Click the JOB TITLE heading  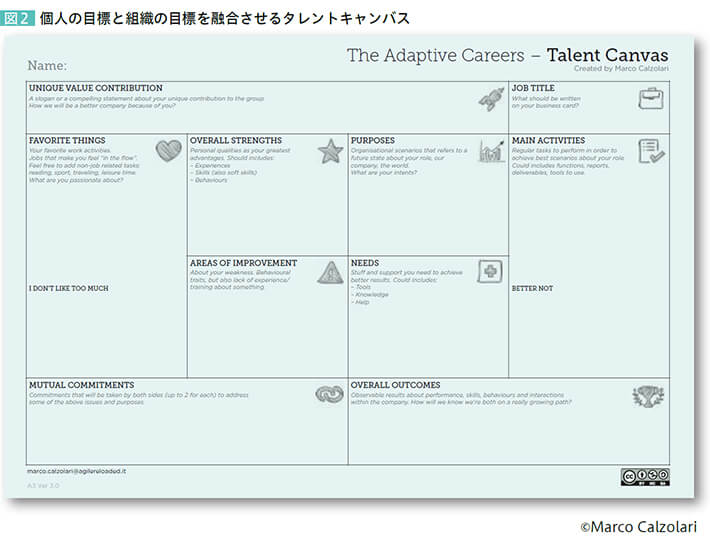pos(533,88)
